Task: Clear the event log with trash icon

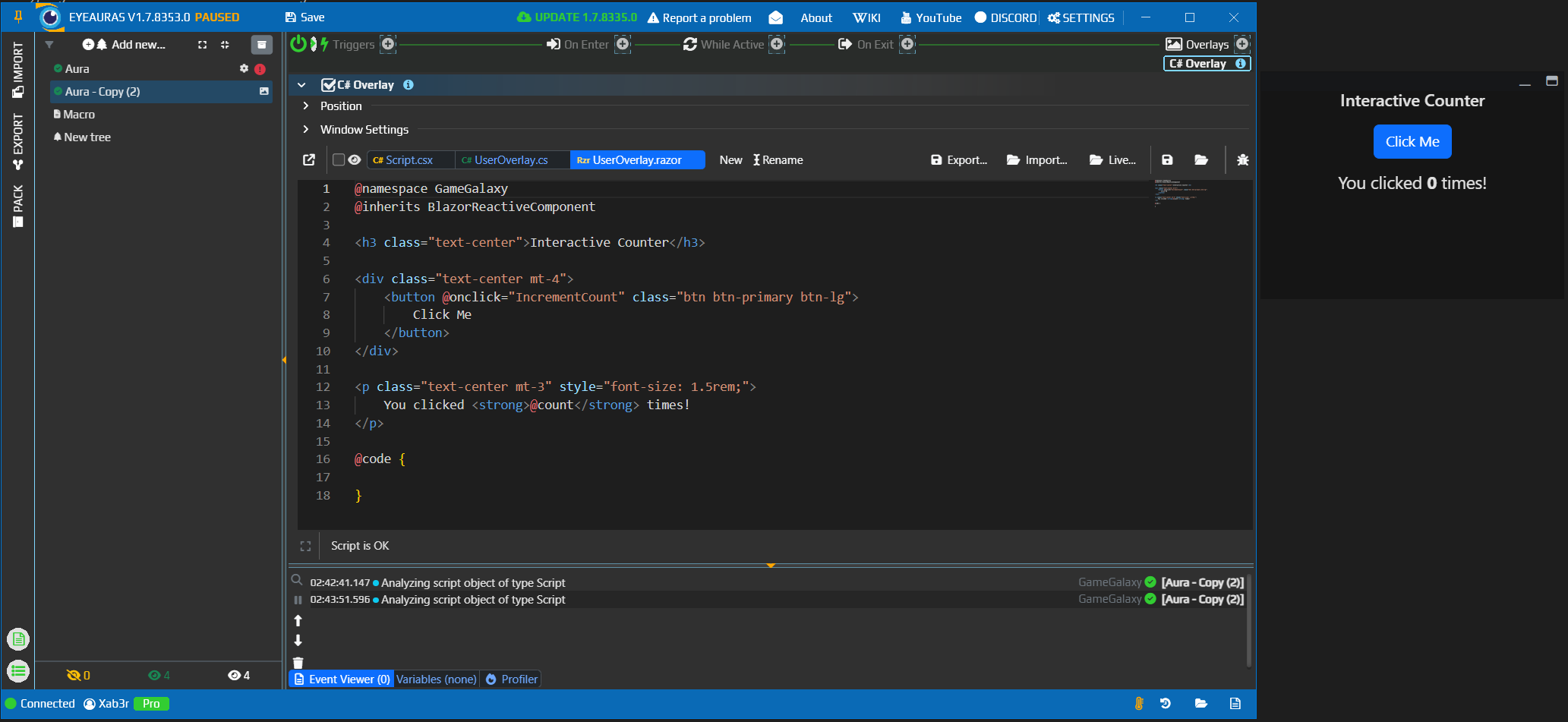Action: pos(298,663)
